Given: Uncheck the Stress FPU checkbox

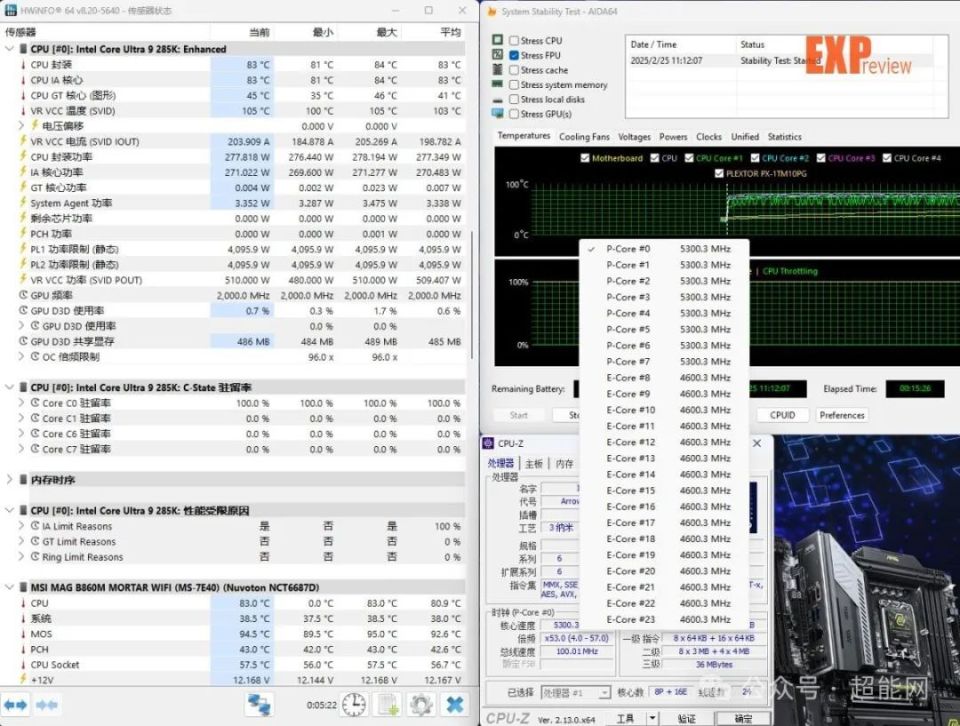Looking at the screenshot, I should coord(514,55).
